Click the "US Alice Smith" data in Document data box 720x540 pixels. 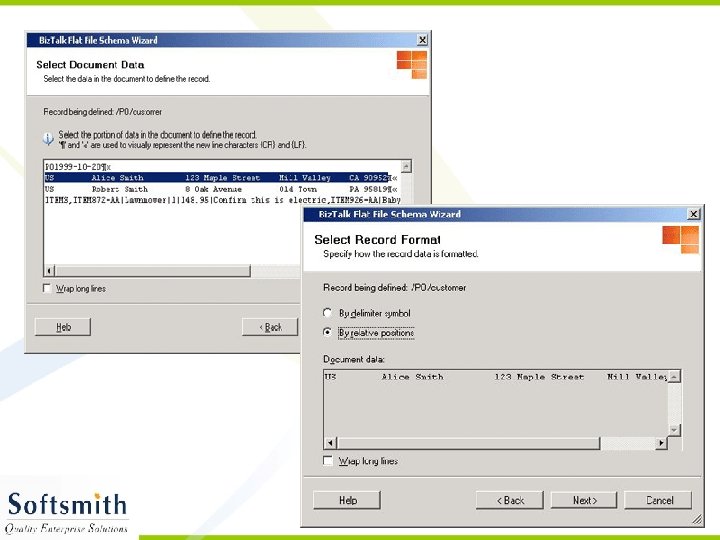pos(495,377)
